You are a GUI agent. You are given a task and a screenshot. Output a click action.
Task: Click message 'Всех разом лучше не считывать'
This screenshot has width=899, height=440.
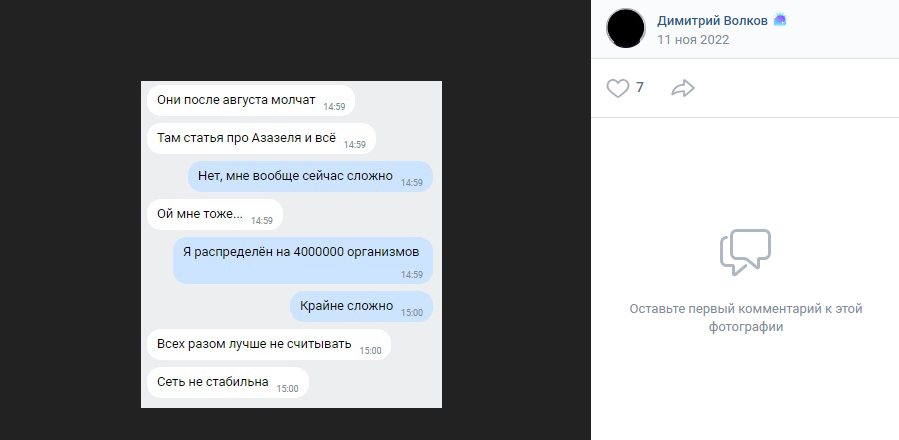click(x=269, y=344)
